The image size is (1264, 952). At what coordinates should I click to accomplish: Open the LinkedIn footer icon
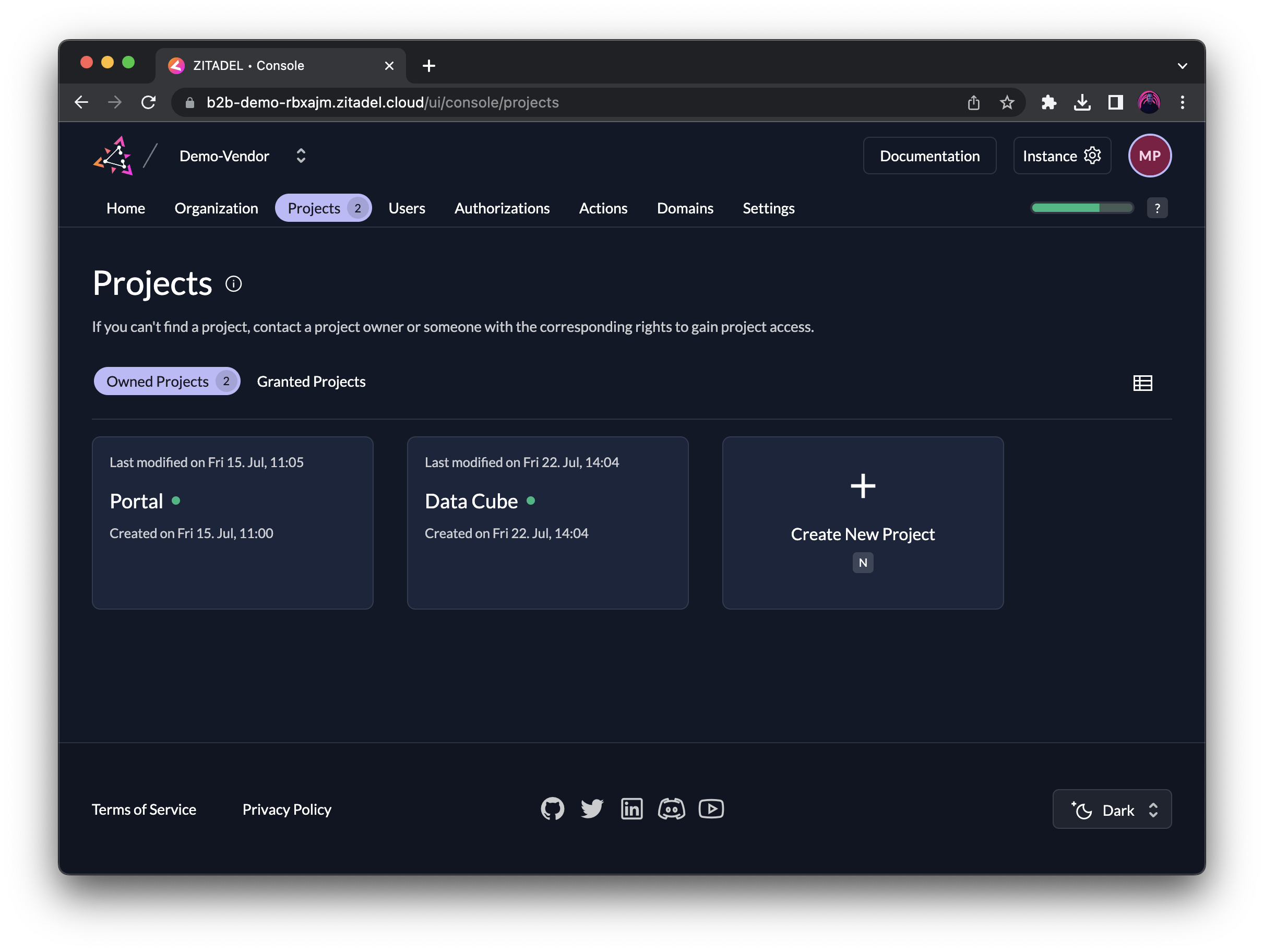(631, 808)
